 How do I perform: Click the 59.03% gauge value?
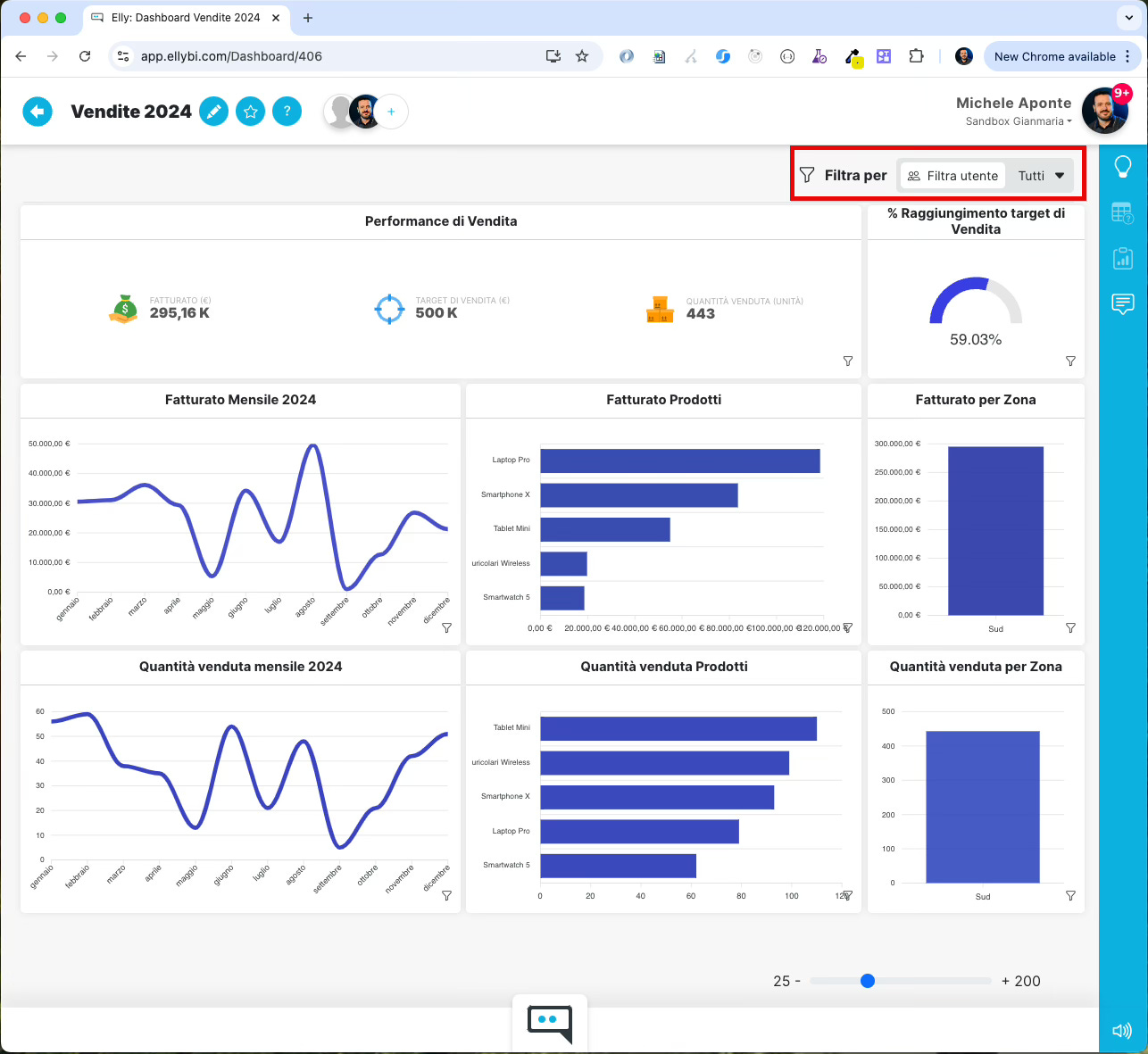pyautogui.click(x=976, y=340)
